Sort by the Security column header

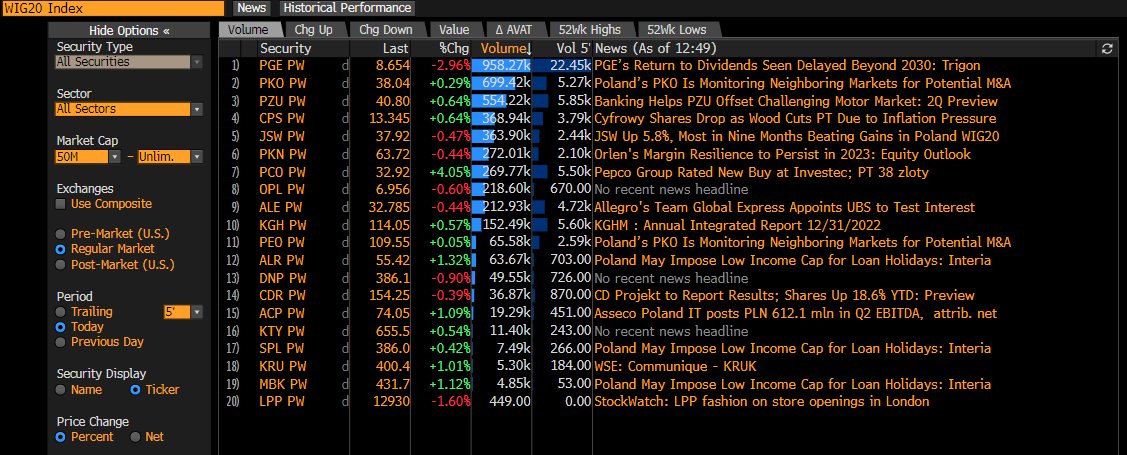pyautogui.click(x=285, y=48)
